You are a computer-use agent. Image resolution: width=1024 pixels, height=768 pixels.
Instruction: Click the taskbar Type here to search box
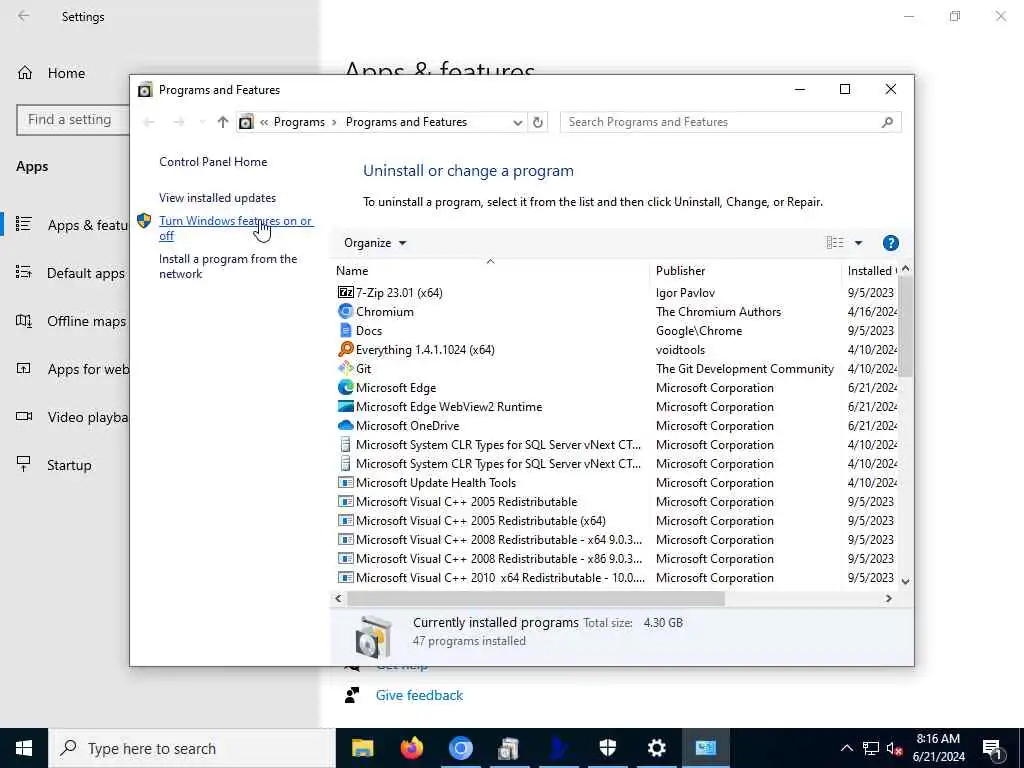191,748
